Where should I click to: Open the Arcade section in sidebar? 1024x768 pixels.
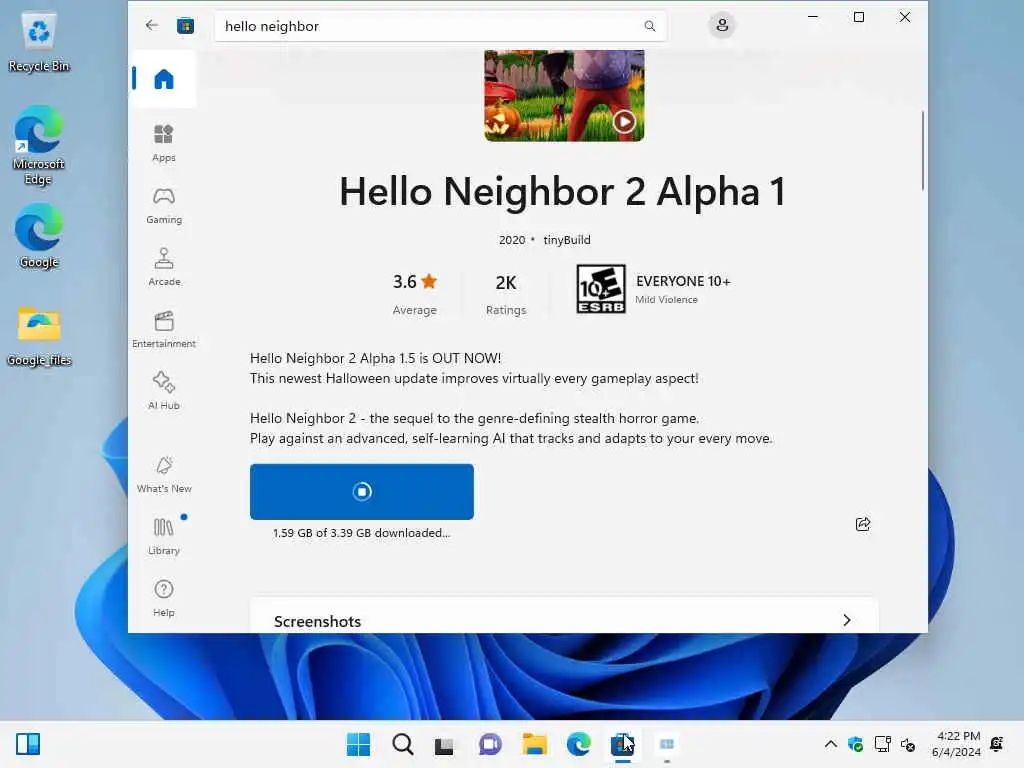(164, 267)
